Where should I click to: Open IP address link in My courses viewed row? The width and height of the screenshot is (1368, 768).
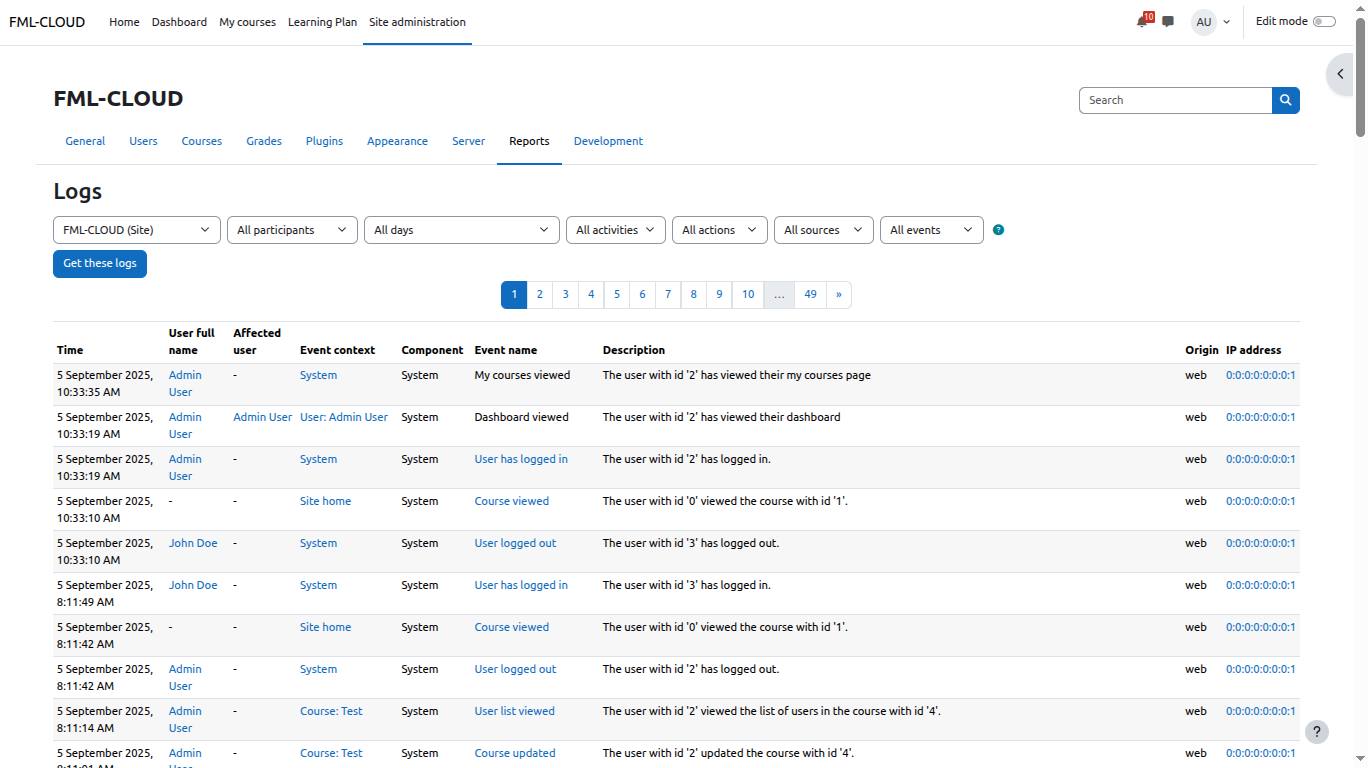1261,376
